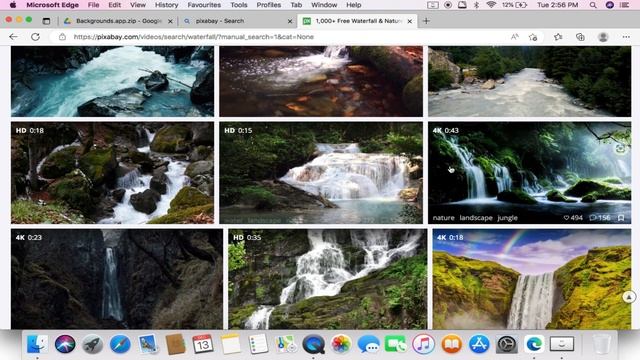Open the Favourites list icon

click(x=558, y=37)
